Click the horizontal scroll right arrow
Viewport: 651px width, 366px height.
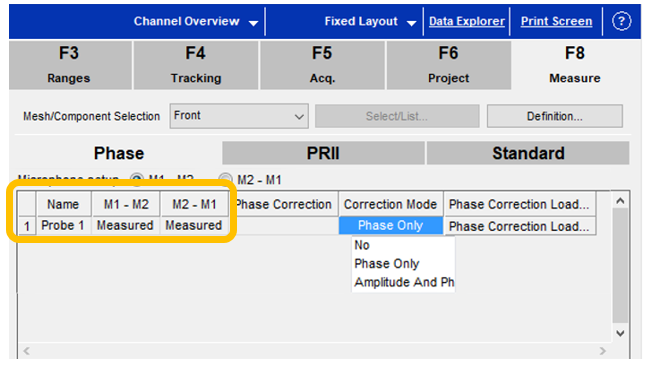pos(602,351)
